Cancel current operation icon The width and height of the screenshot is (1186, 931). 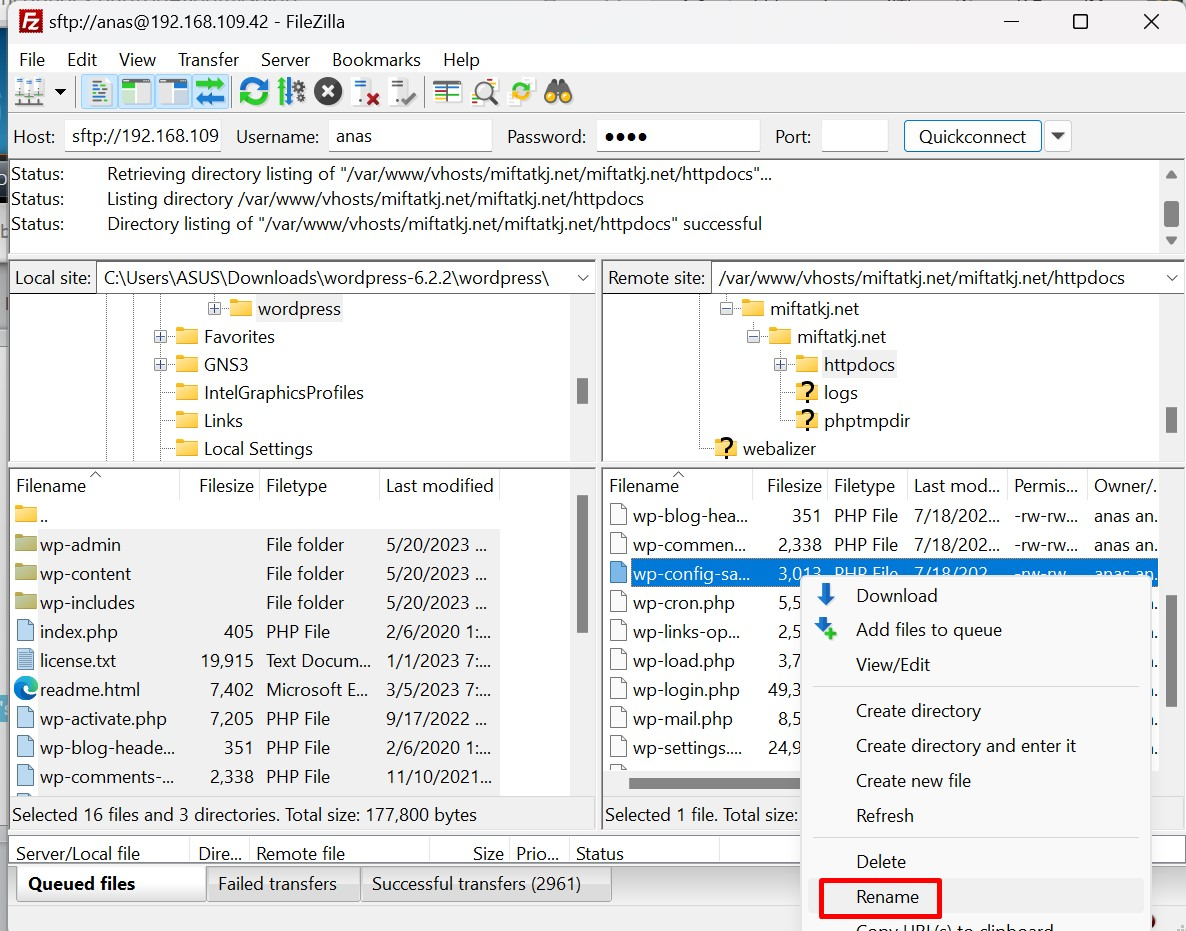[328, 92]
